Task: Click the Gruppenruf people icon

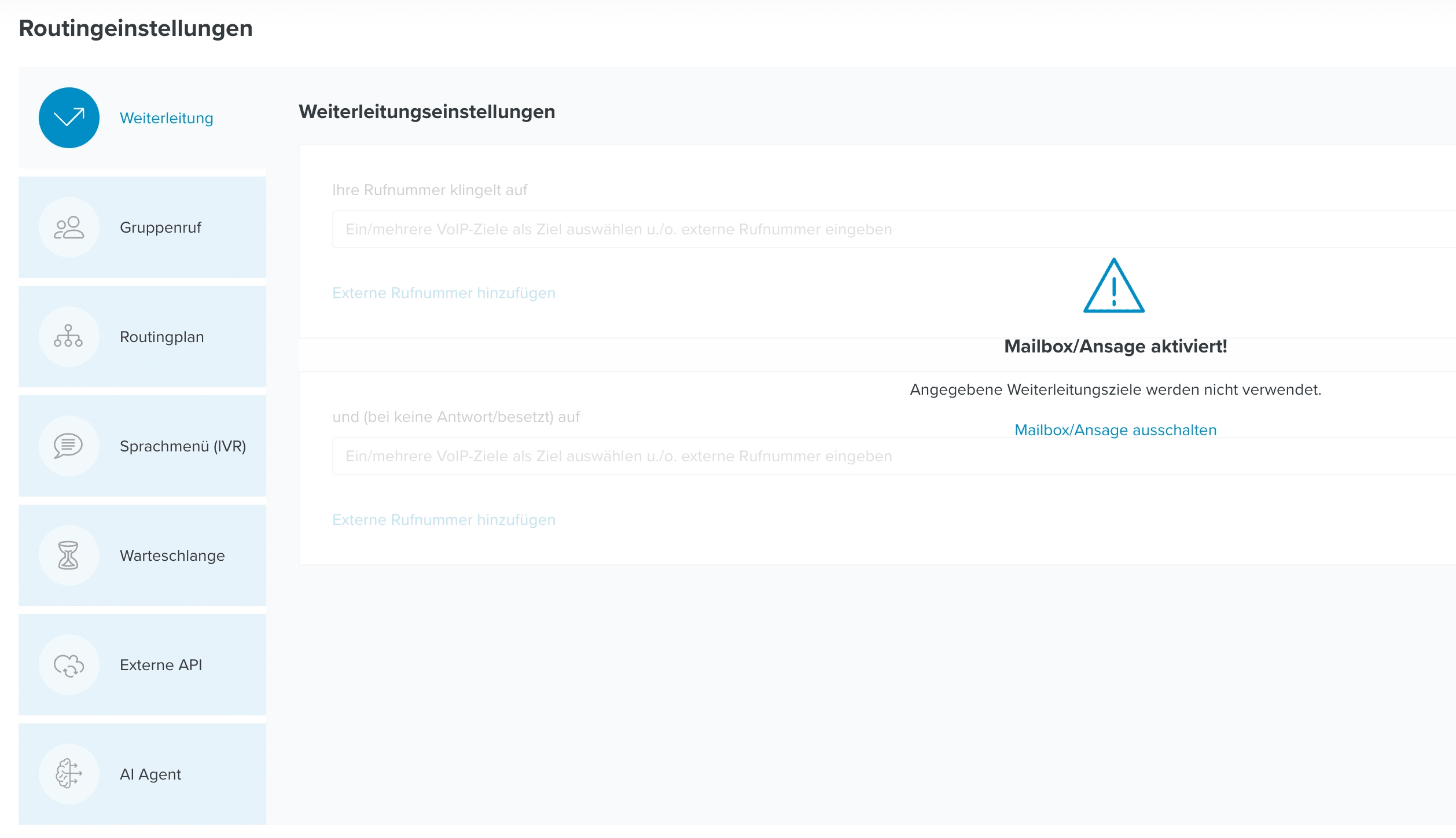Action: pos(69,227)
